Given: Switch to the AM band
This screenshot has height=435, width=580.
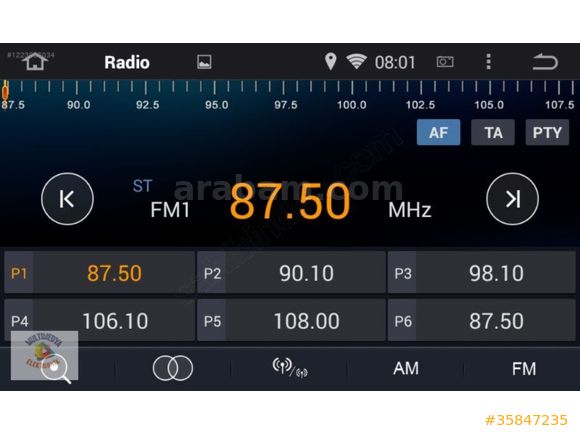Looking at the screenshot, I should (x=406, y=368).
